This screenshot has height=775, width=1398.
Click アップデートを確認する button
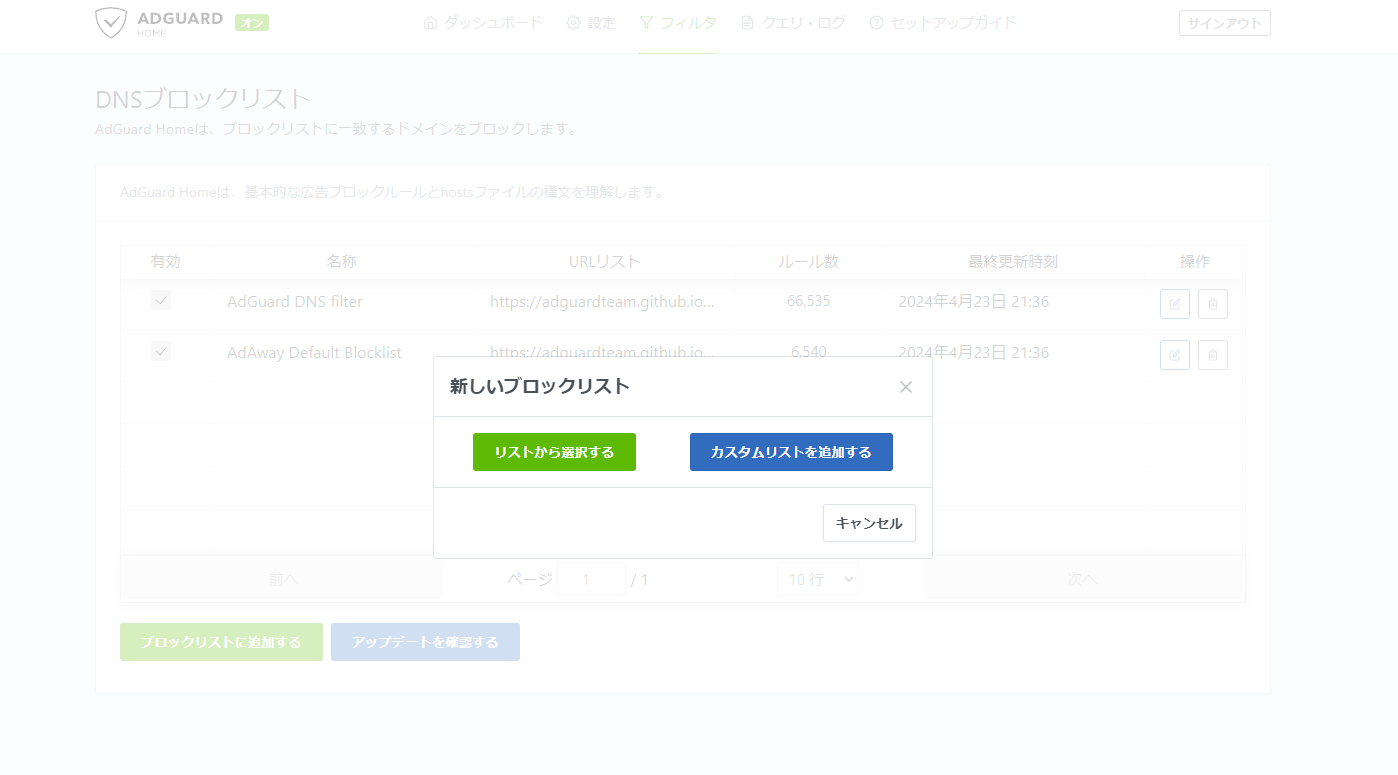click(425, 642)
